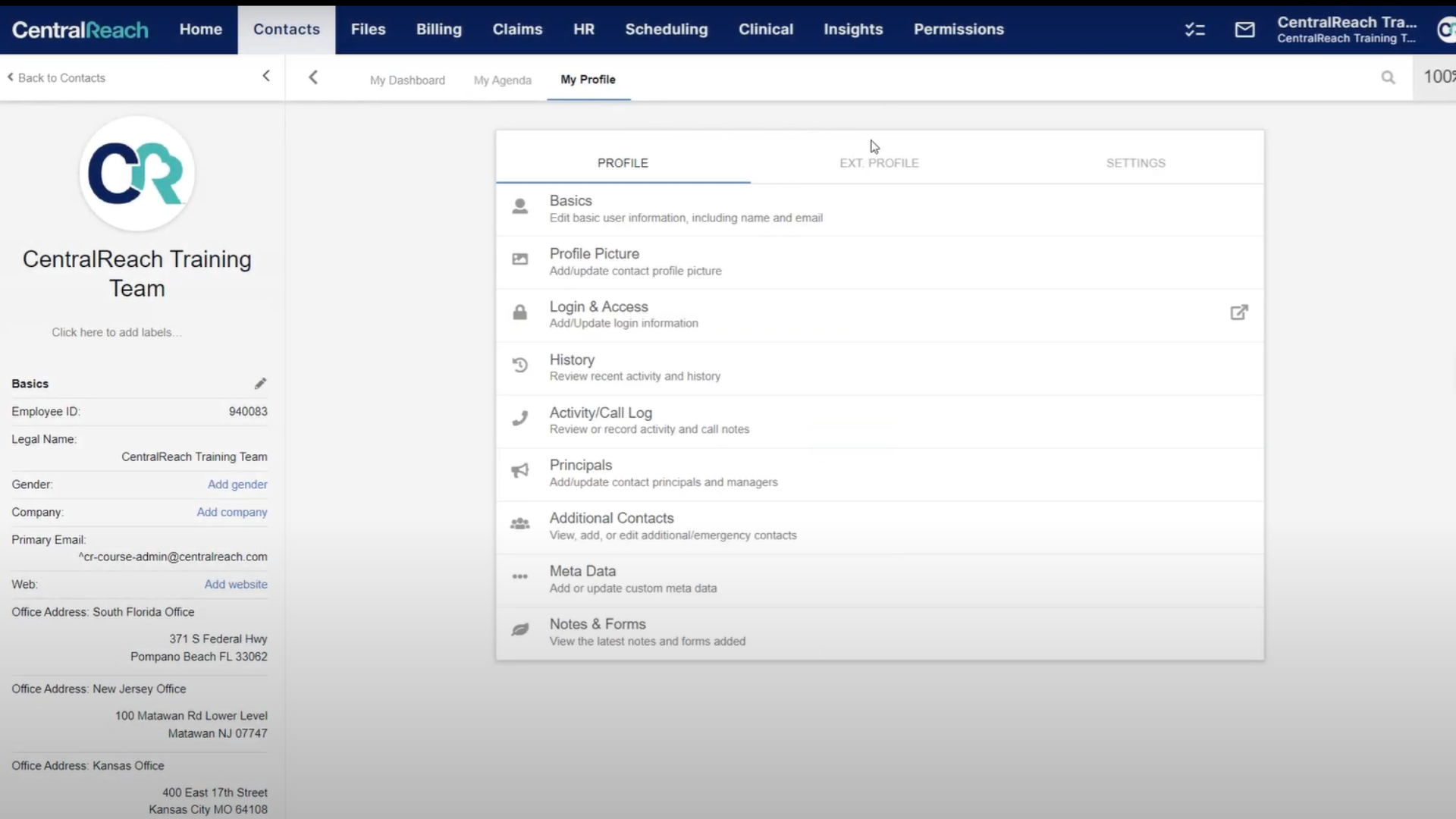
Task: Switch to the SETTINGS tab
Action: [1135, 163]
